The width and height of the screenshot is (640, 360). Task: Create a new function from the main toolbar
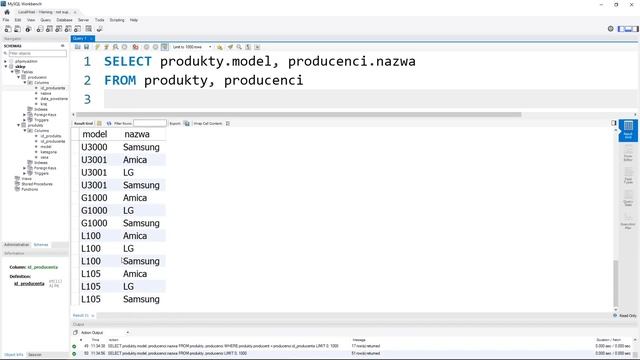[78, 29]
